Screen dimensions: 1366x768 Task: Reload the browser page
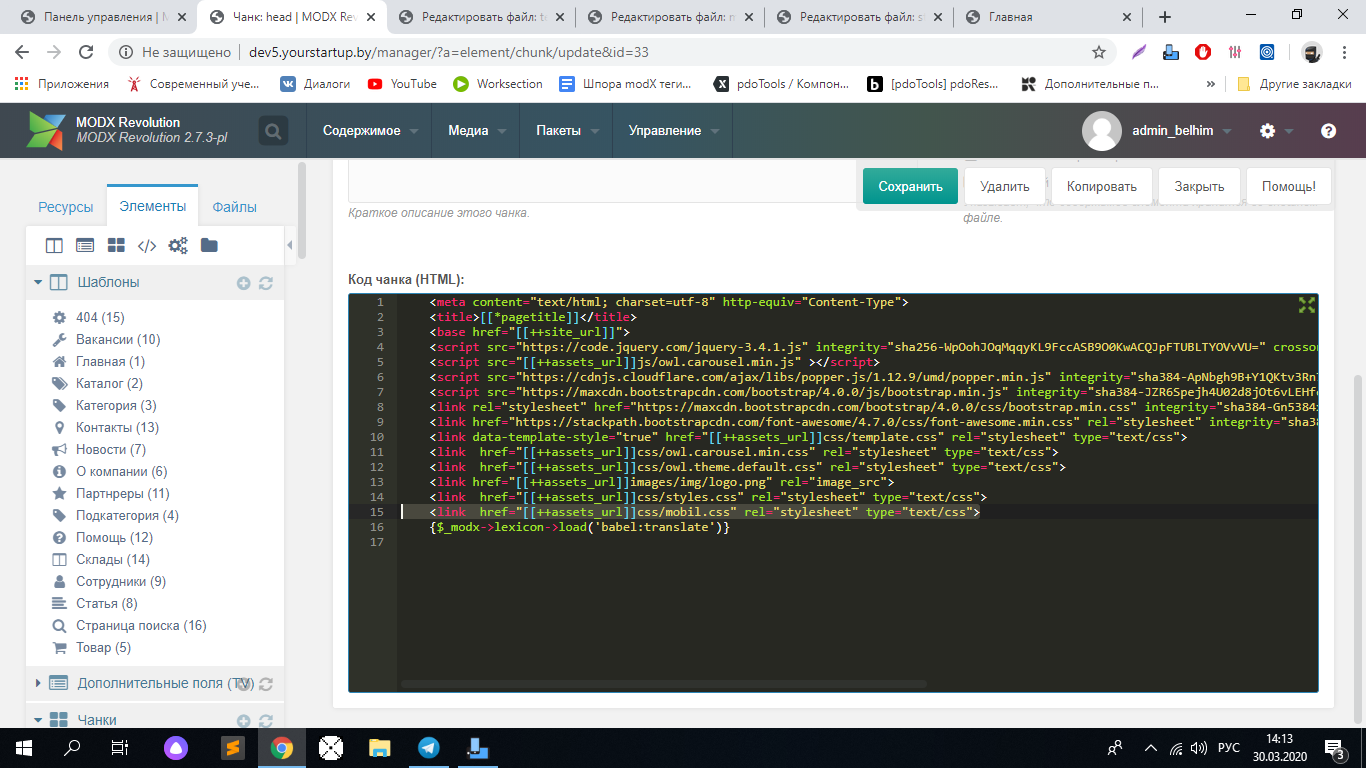coord(86,52)
